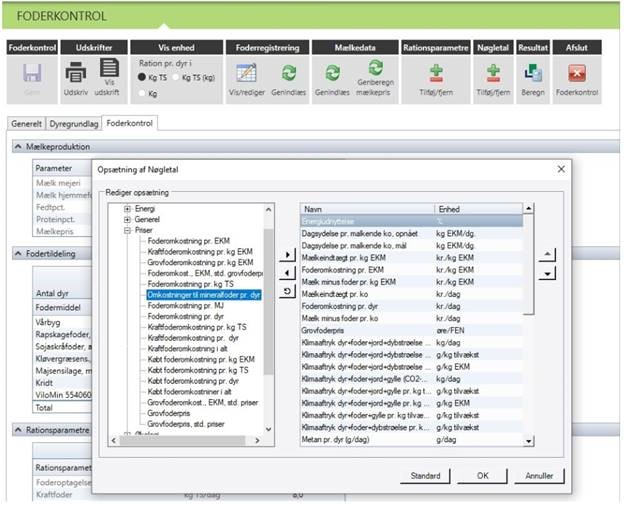The height and width of the screenshot is (505, 625).
Task: Click Genberegn mælkepris icon
Action: pyautogui.click(x=375, y=70)
